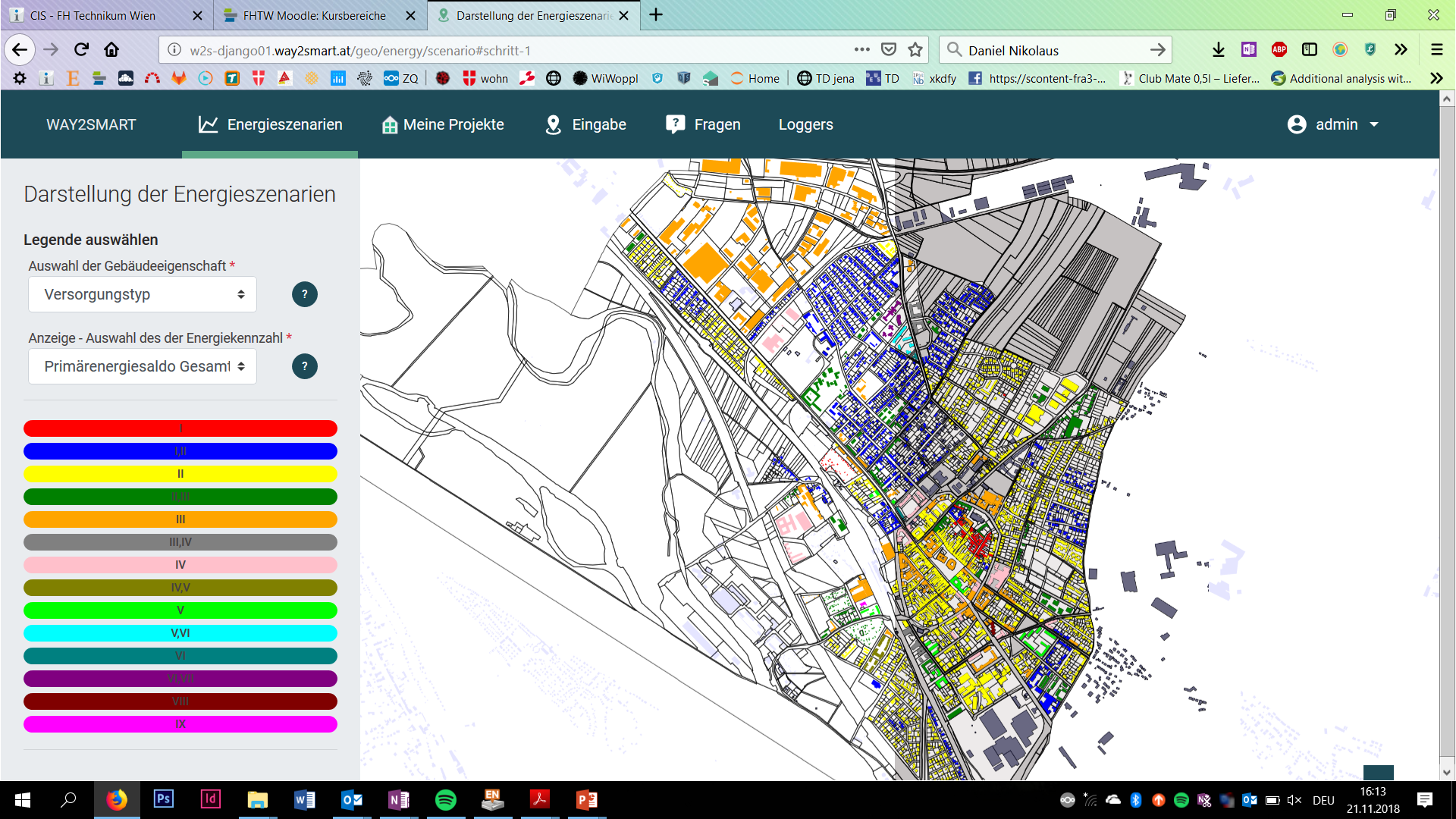The image size is (1456, 819).
Task: Open Spotify from the Windows taskbar
Action: (x=445, y=799)
